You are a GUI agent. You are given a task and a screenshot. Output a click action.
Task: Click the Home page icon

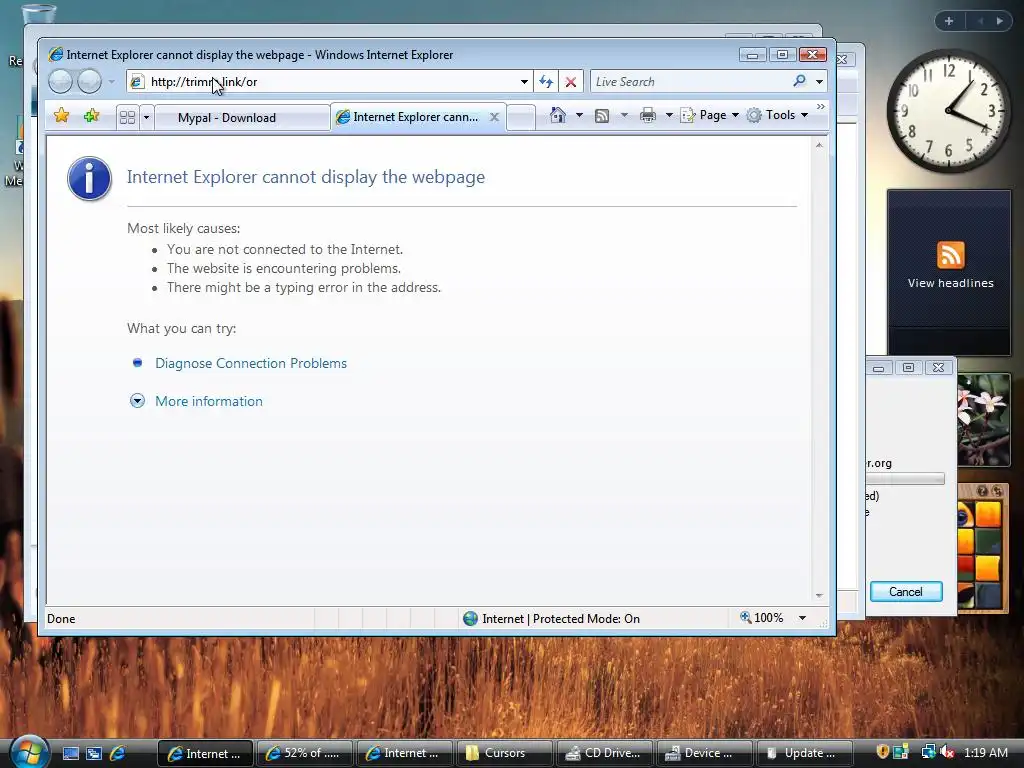pyautogui.click(x=558, y=115)
